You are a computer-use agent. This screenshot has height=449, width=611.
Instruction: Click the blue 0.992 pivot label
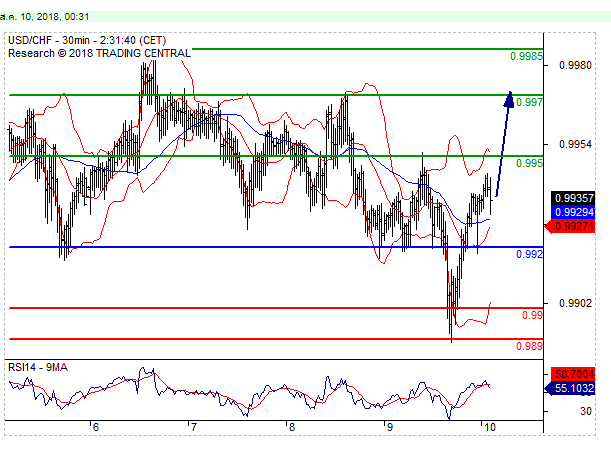click(529, 254)
